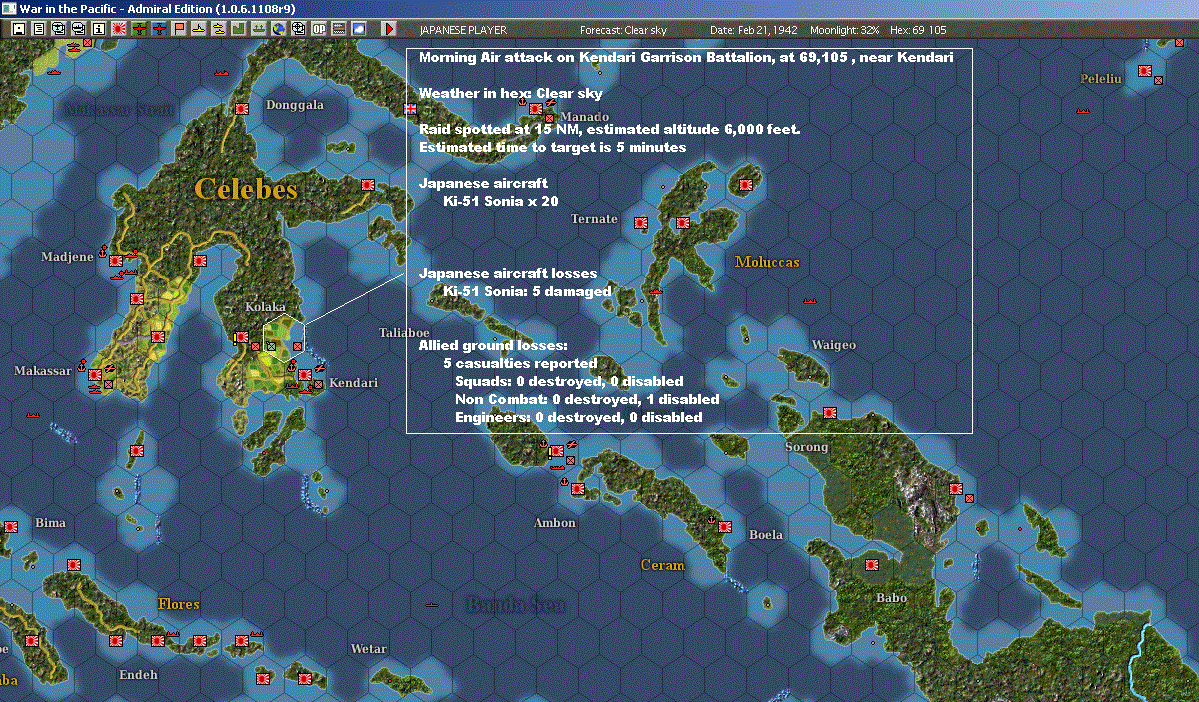This screenshot has height=702, width=1199.
Task: Click the OP toolbar button
Action: [x=319, y=29]
